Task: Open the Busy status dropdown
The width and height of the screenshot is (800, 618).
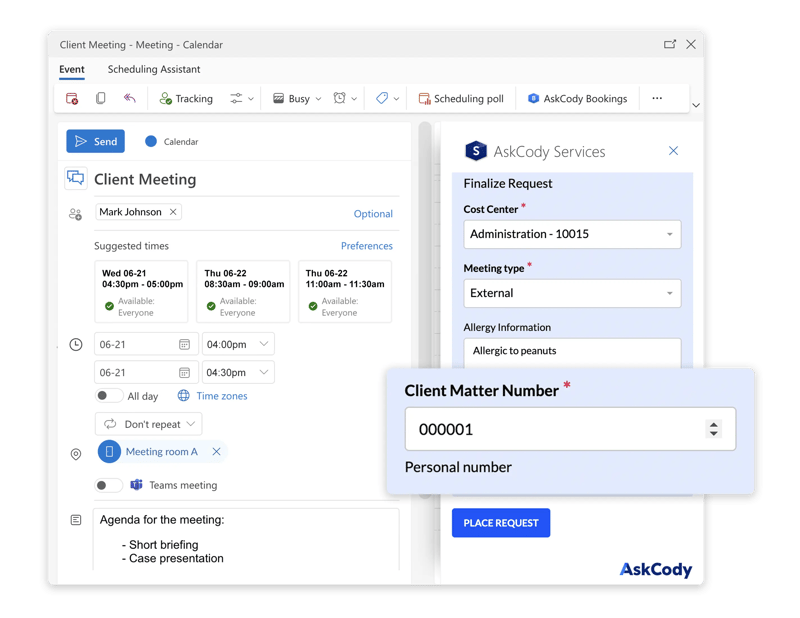Action: coord(297,98)
